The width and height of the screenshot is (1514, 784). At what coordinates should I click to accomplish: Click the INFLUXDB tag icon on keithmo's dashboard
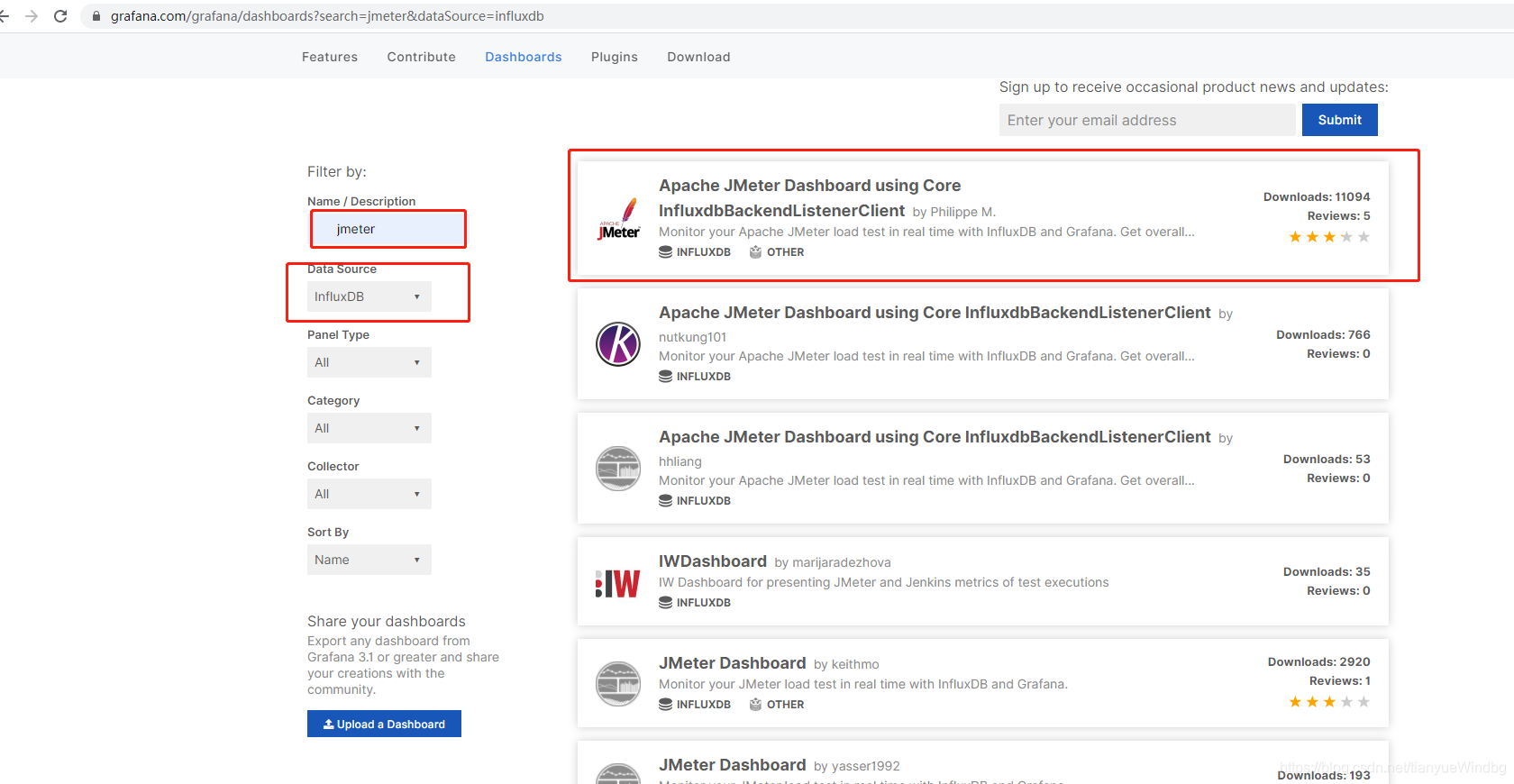665,705
